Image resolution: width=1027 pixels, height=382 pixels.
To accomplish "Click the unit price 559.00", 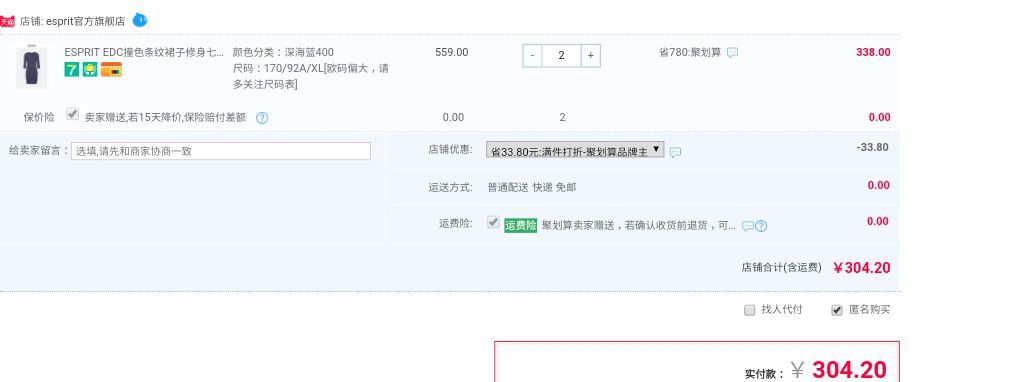I will tap(451, 52).
